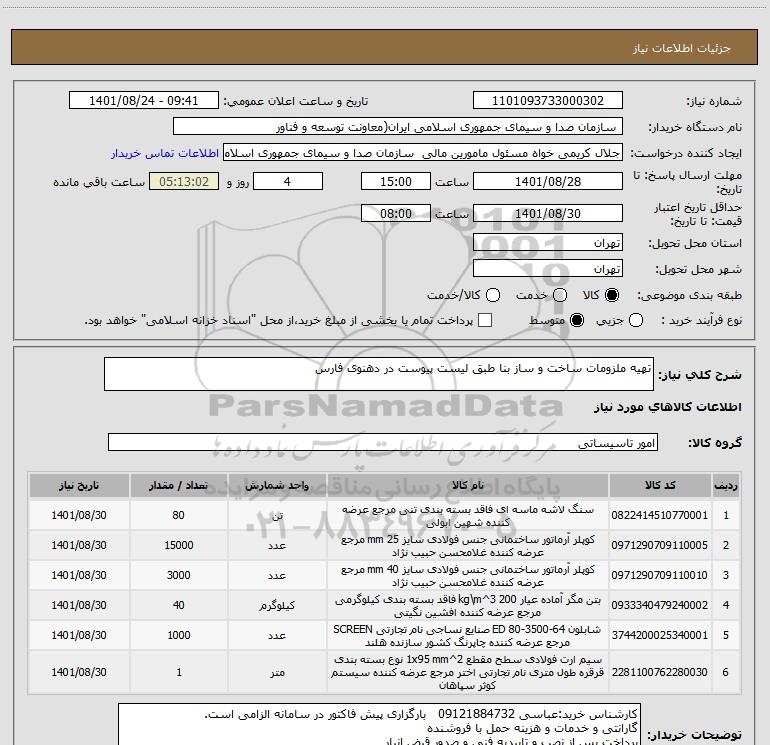Select the کالا/خدمت radio button
Screen dimensions: 770x745
[x=493, y=295]
